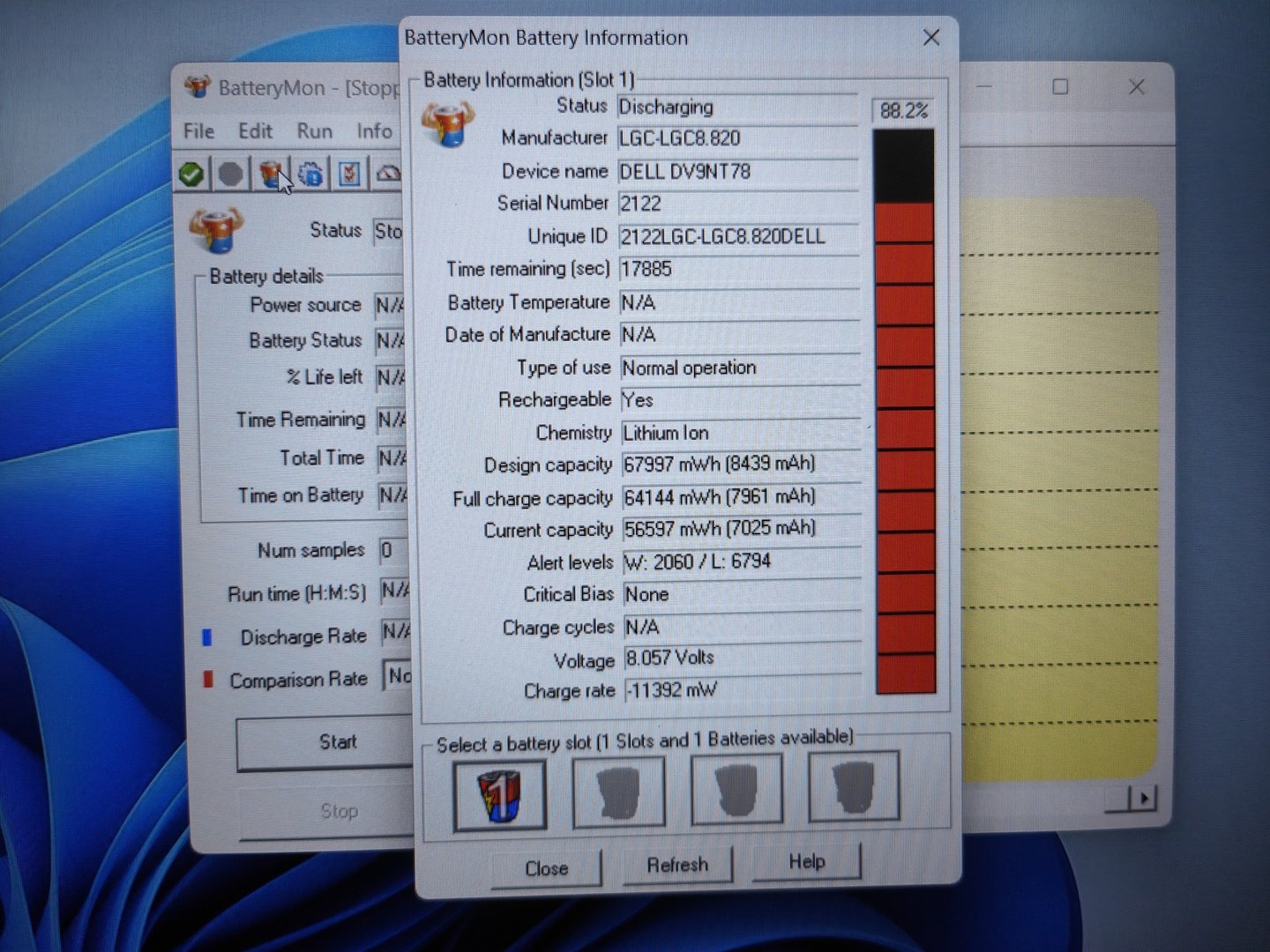
Task: Select battery slot 1 icon
Action: 499,793
